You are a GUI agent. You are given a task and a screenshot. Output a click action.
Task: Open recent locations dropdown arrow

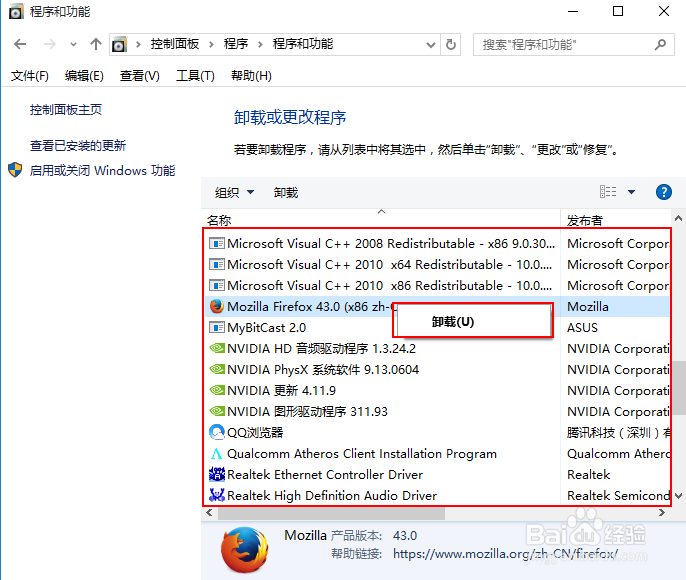tap(73, 45)
